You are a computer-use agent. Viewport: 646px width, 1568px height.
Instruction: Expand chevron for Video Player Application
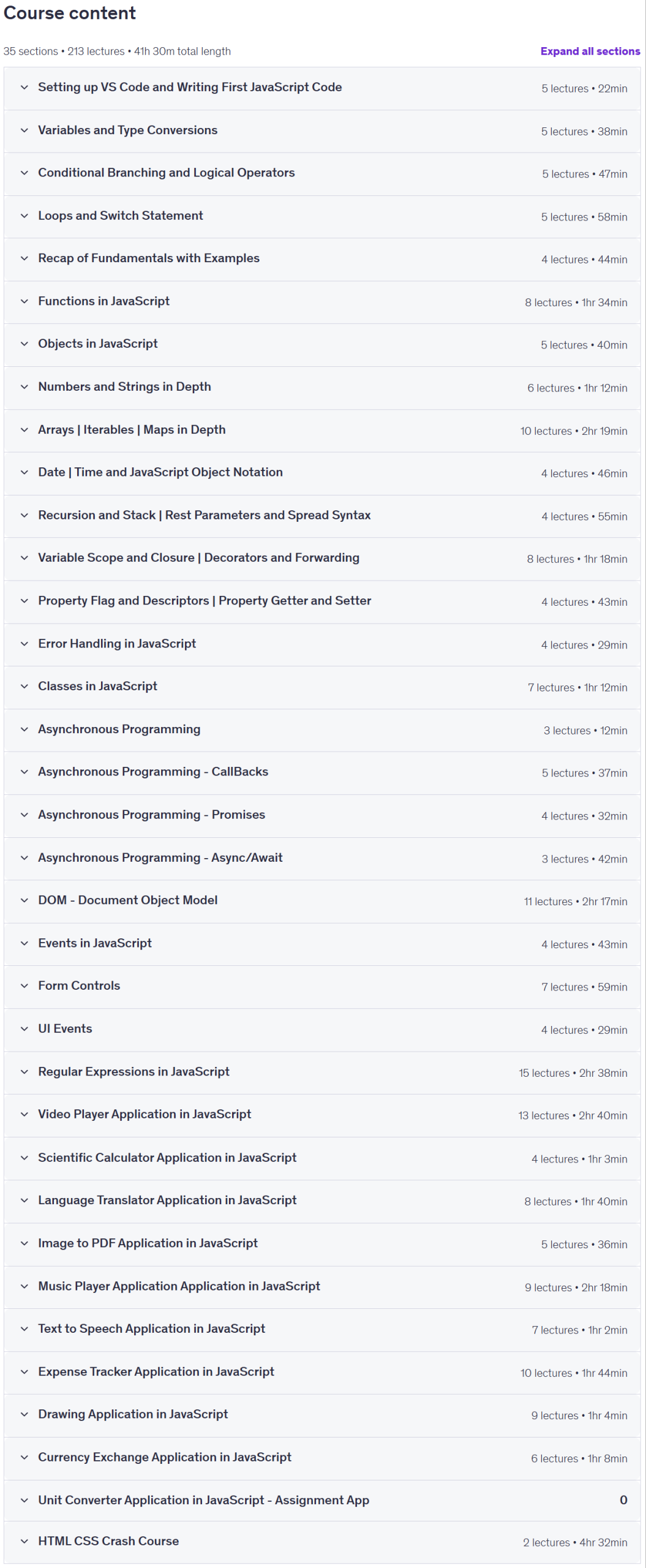click(24, 1114)
